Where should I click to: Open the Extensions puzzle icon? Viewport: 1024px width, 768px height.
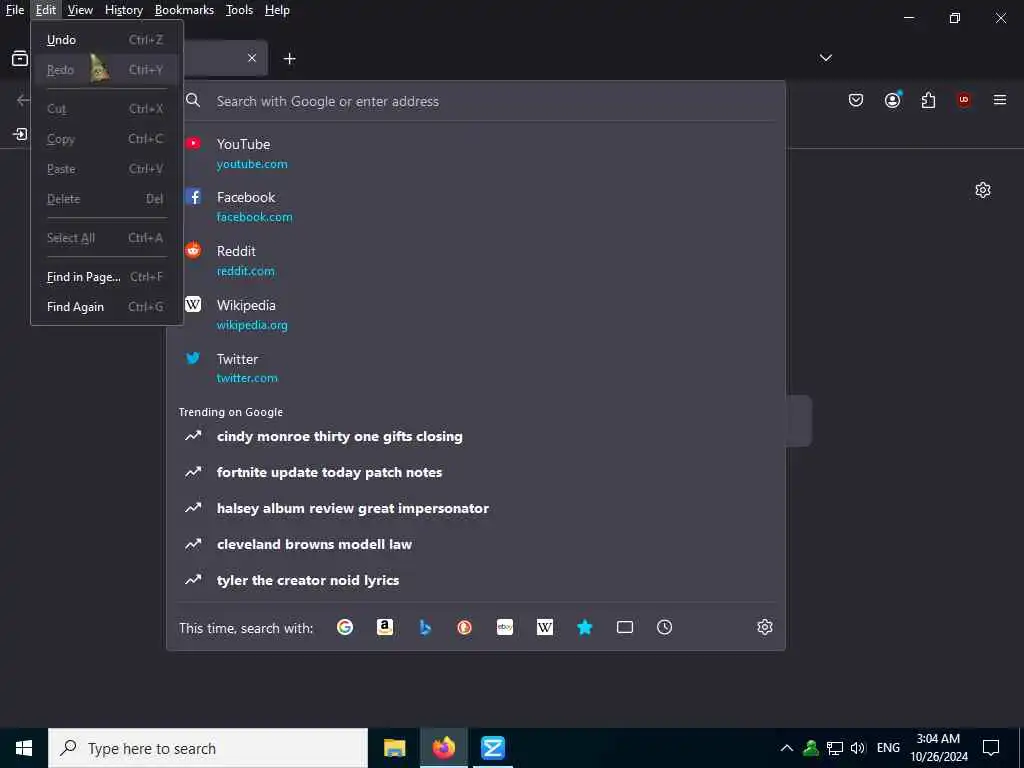(x=928, y=100)
